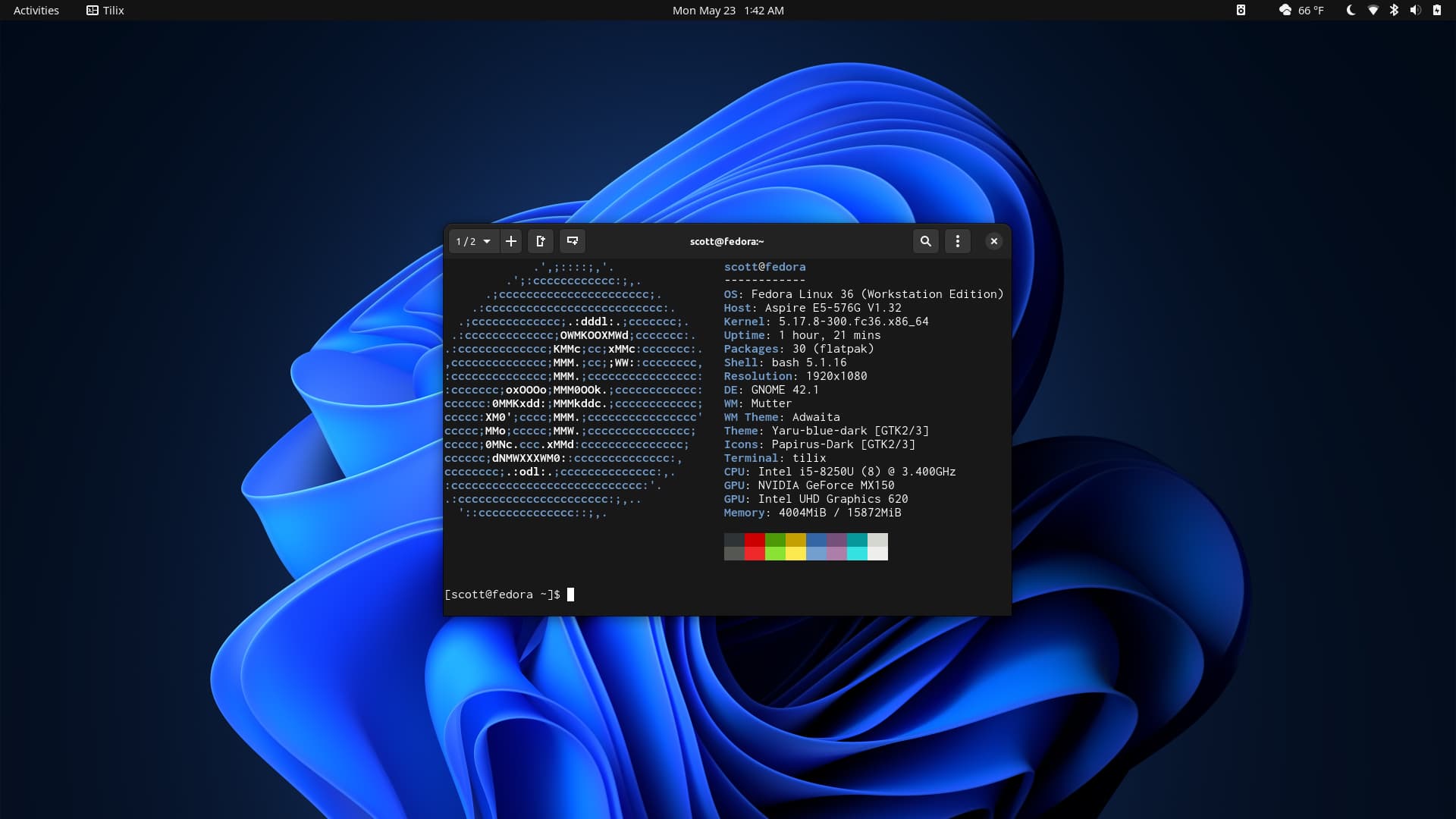Click the add terminal right icon
The height and width of the screenshot is (819, 1456).
point(541,241)
